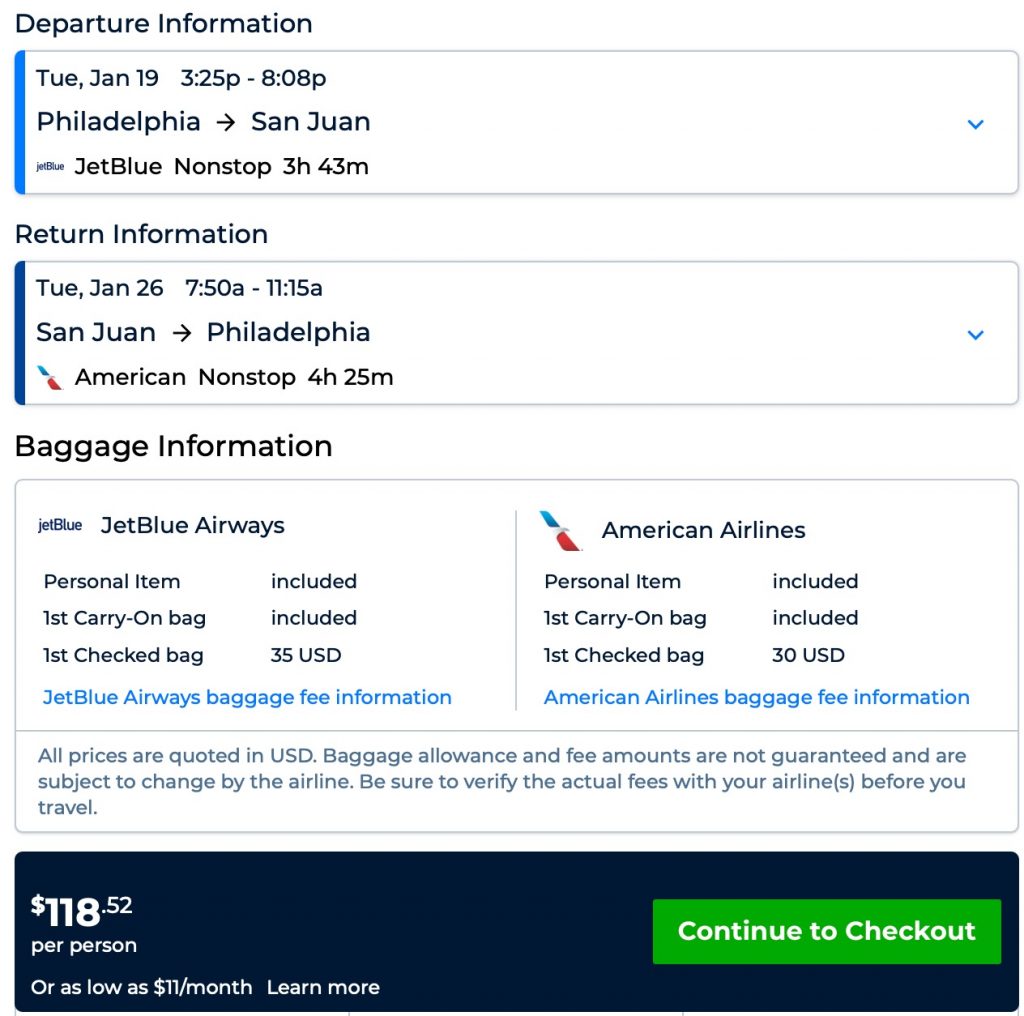1024x1016 pixels.
Task: Click the American 30 USD checked bag fee
Action: (x=808, y=655)
